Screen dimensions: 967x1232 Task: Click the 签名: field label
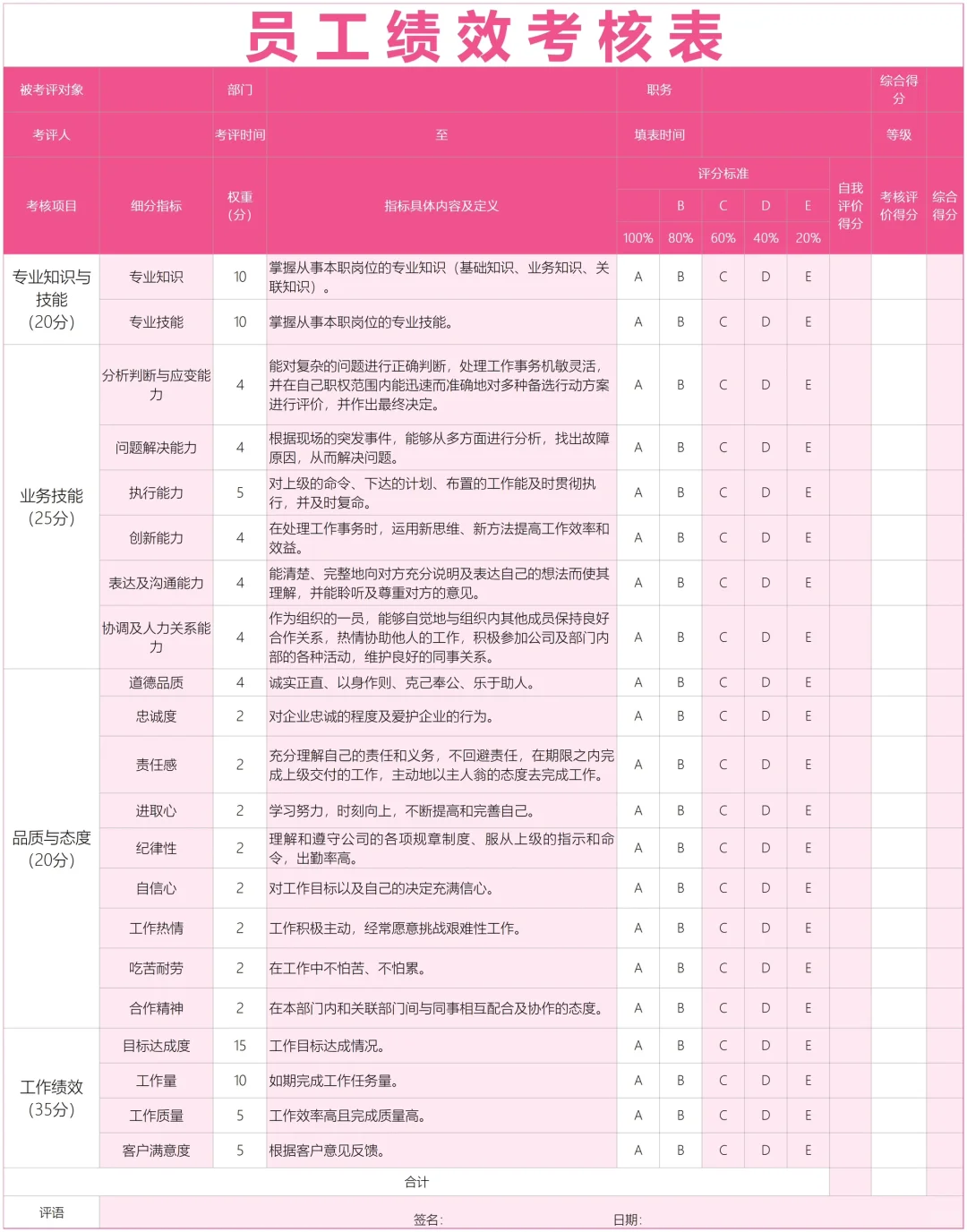[428, 1219]
